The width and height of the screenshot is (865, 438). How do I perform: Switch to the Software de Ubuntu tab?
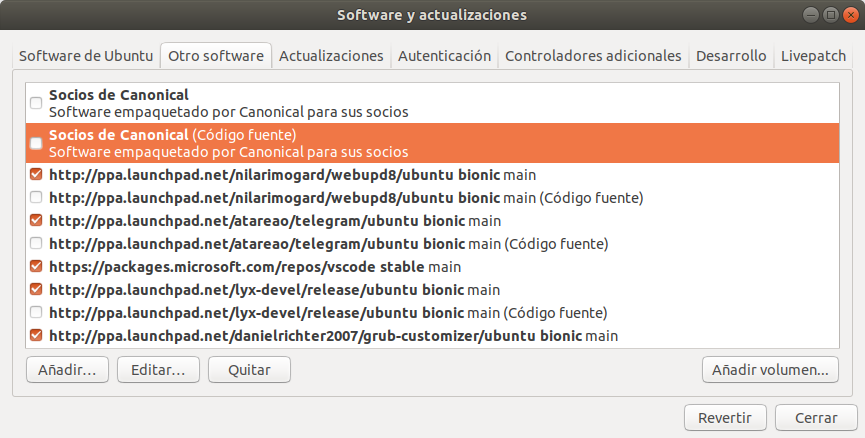tap(86, 56)
